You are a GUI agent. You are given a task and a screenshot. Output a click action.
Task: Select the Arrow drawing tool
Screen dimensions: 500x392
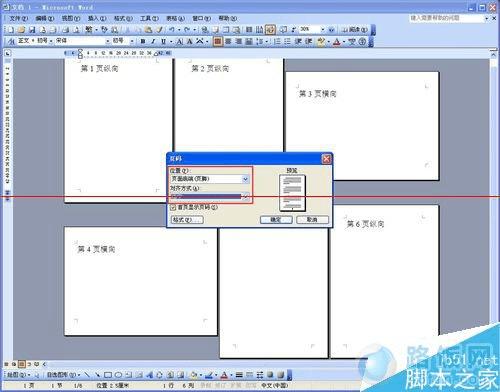click(x=97, y=375)
